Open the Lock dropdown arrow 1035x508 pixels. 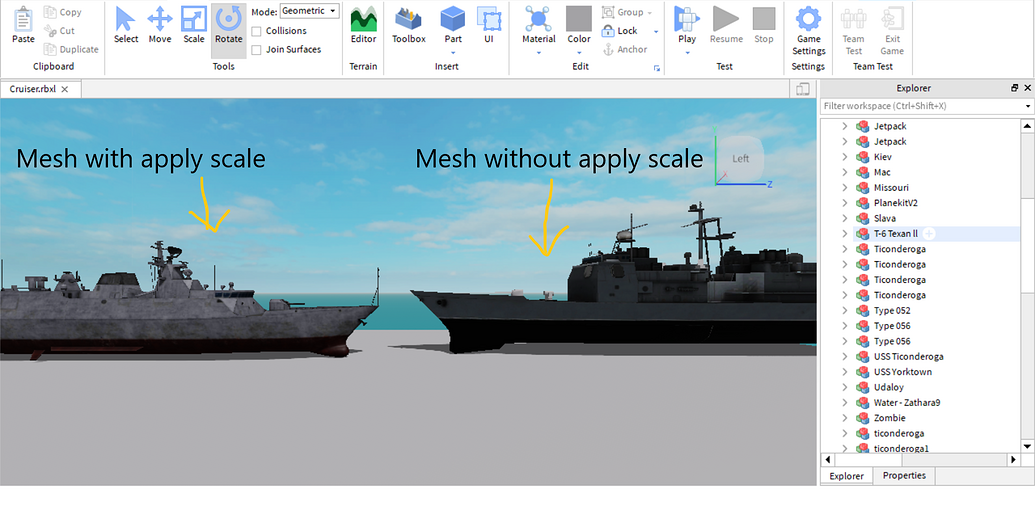pyautogui.click(x=656, y=31)
